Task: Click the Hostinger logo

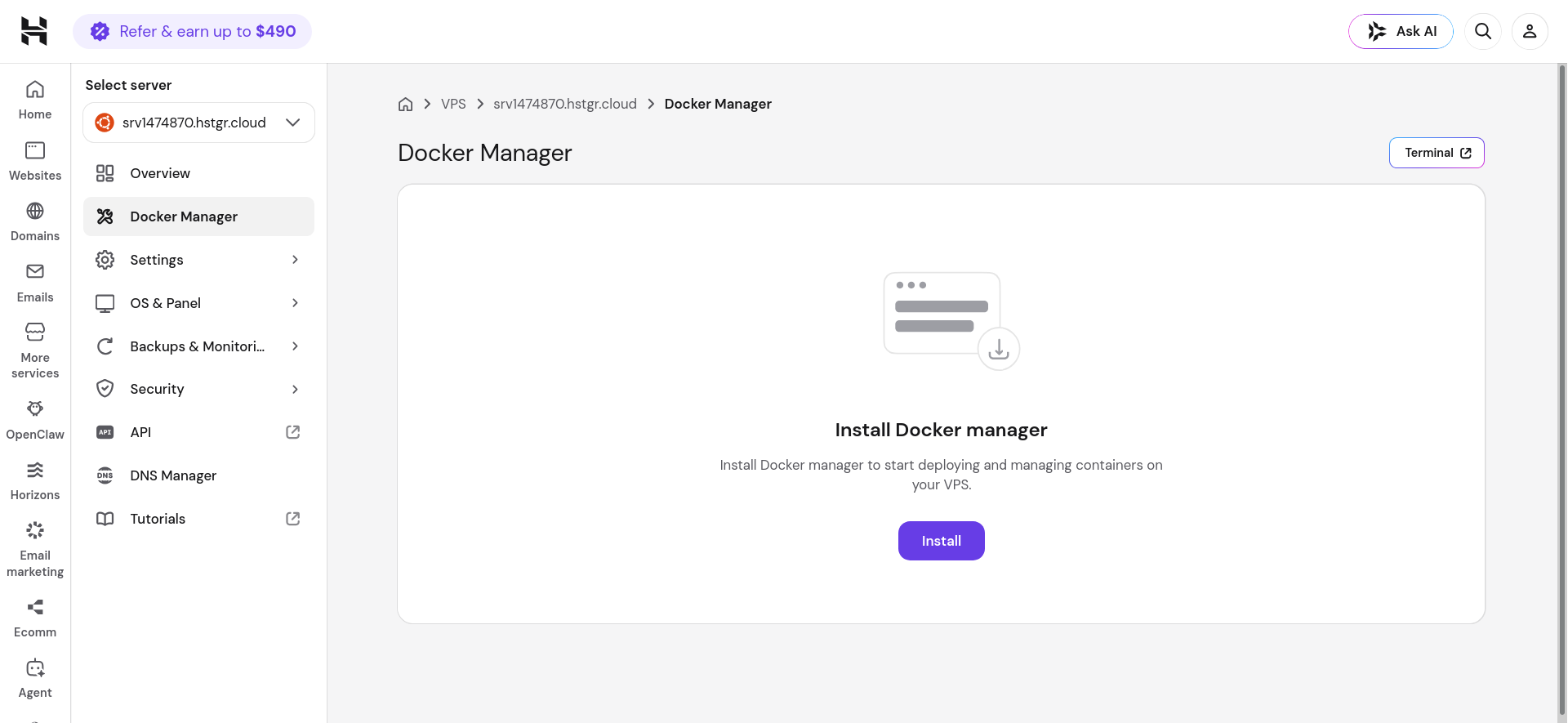Action: point(34,31)
